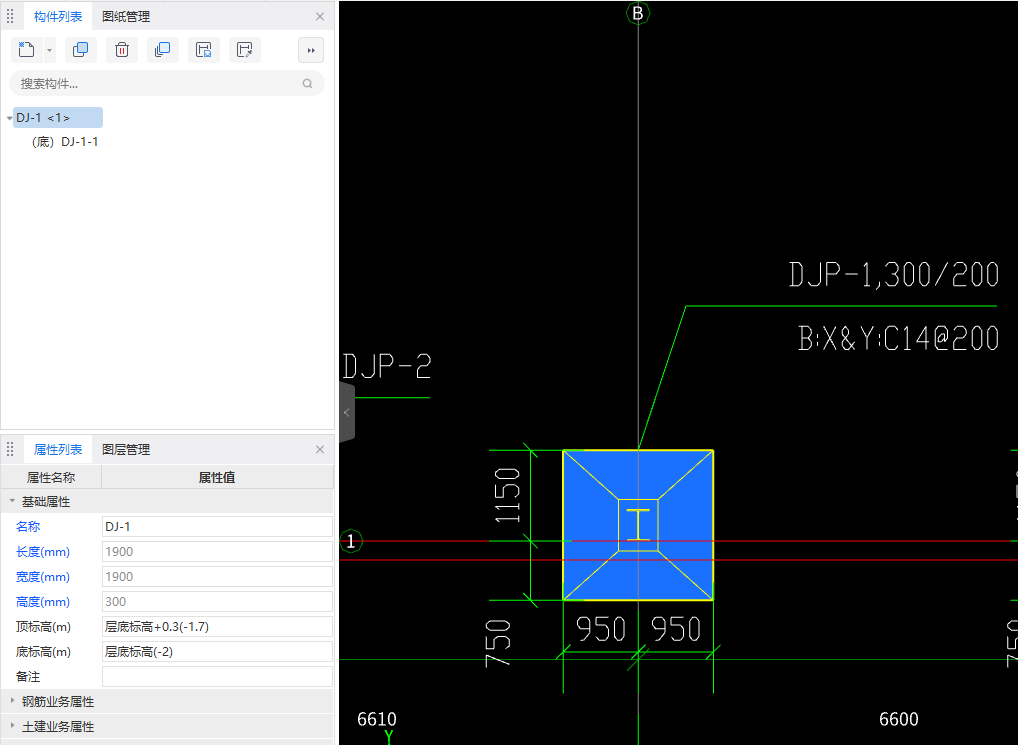The width and height of the screenshot is (1018, 745).
Task: Select the (底) DJ-1-1 child item
Action: pyautogui.click(x=65, y=141)
